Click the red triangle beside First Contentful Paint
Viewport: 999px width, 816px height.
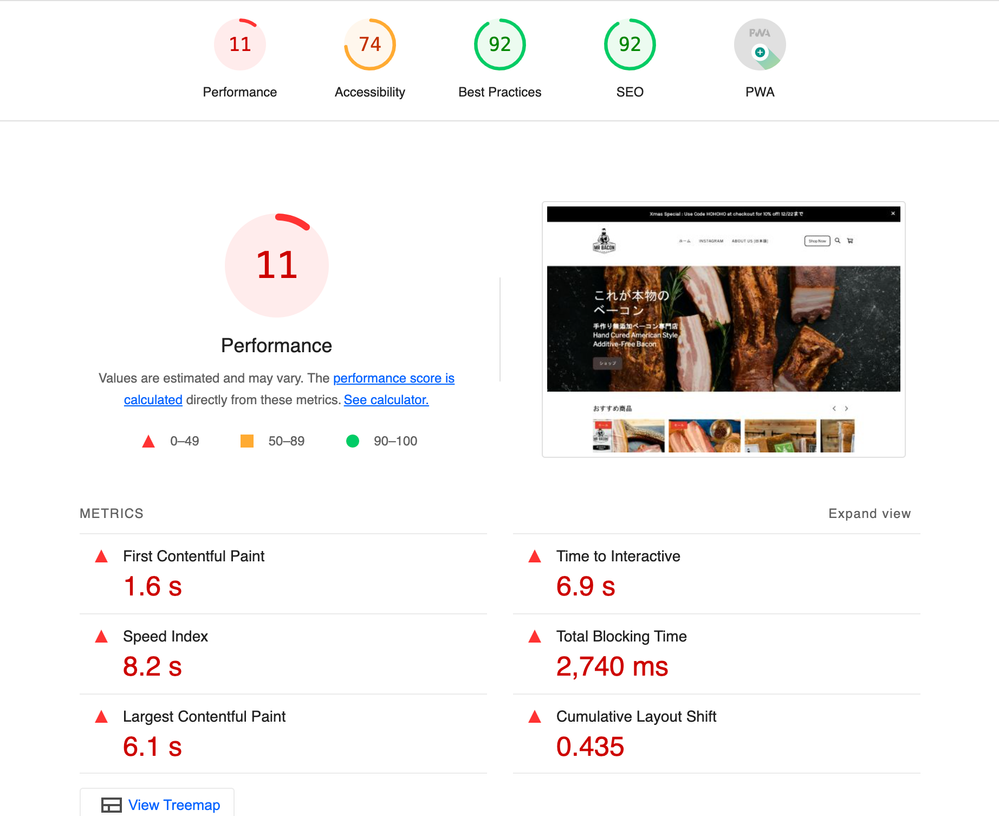(x=101, y=557)
